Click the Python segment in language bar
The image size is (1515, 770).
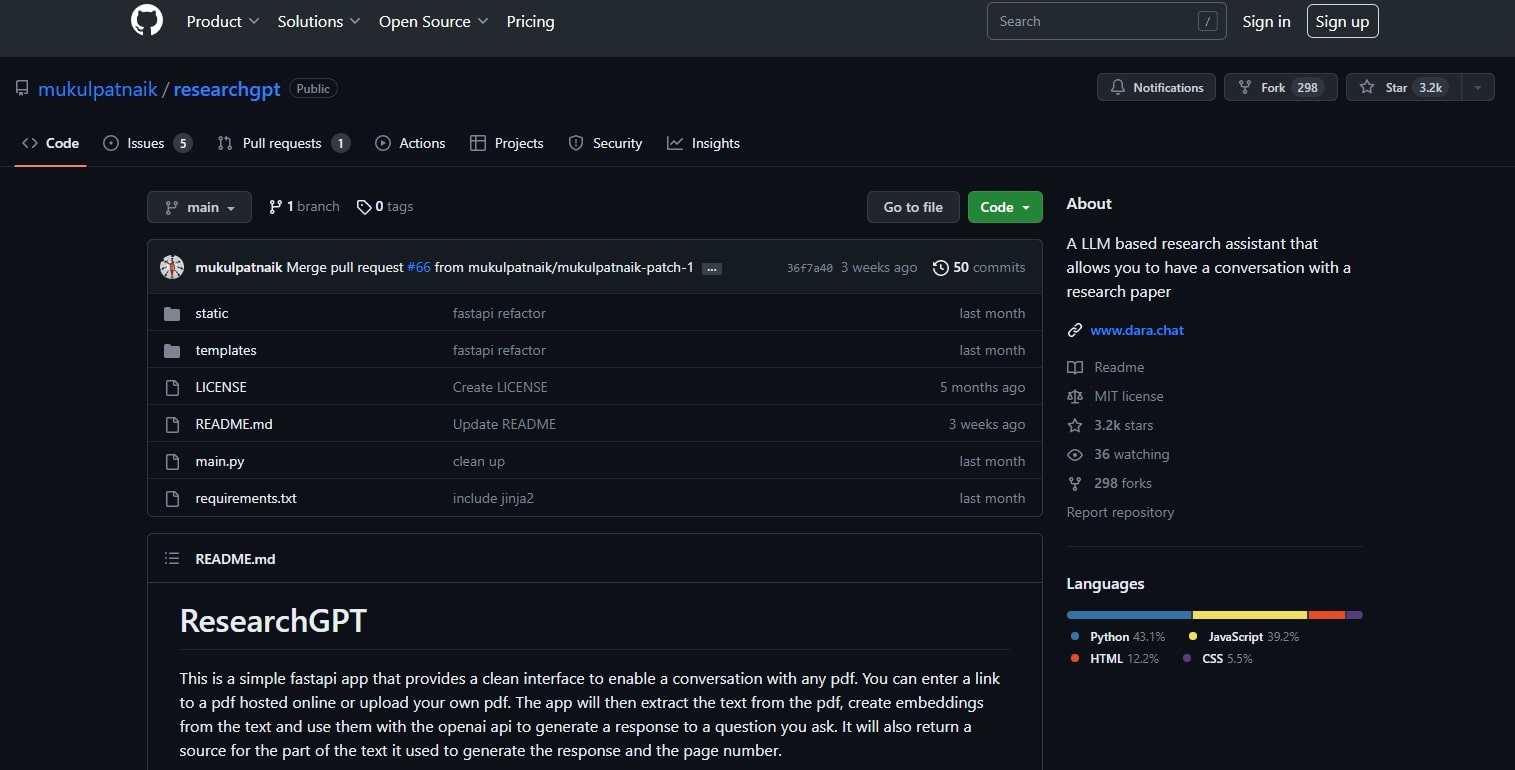tap(1129, 615)
